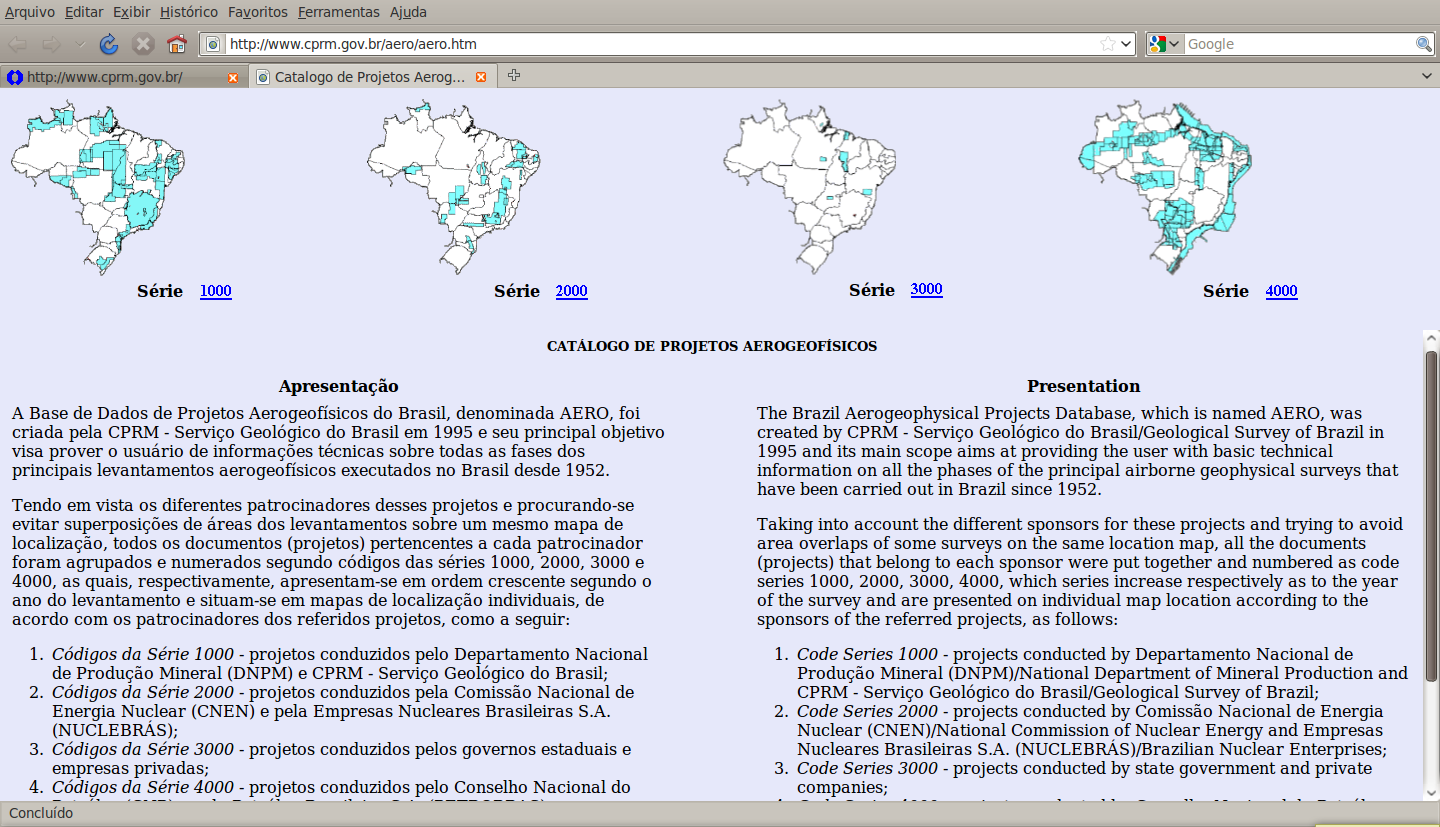
Task: Focus the Google search input field
Action: [1299, 44]
